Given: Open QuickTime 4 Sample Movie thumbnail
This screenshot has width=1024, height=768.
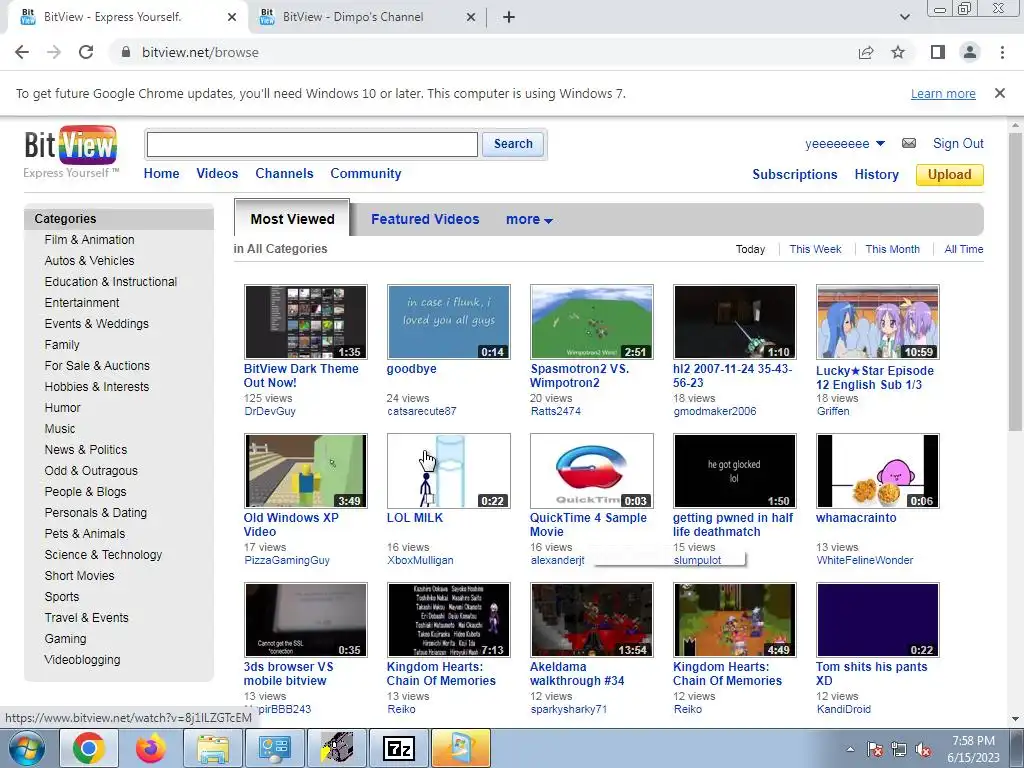Looking at the screenshot, I should [592, 471].
